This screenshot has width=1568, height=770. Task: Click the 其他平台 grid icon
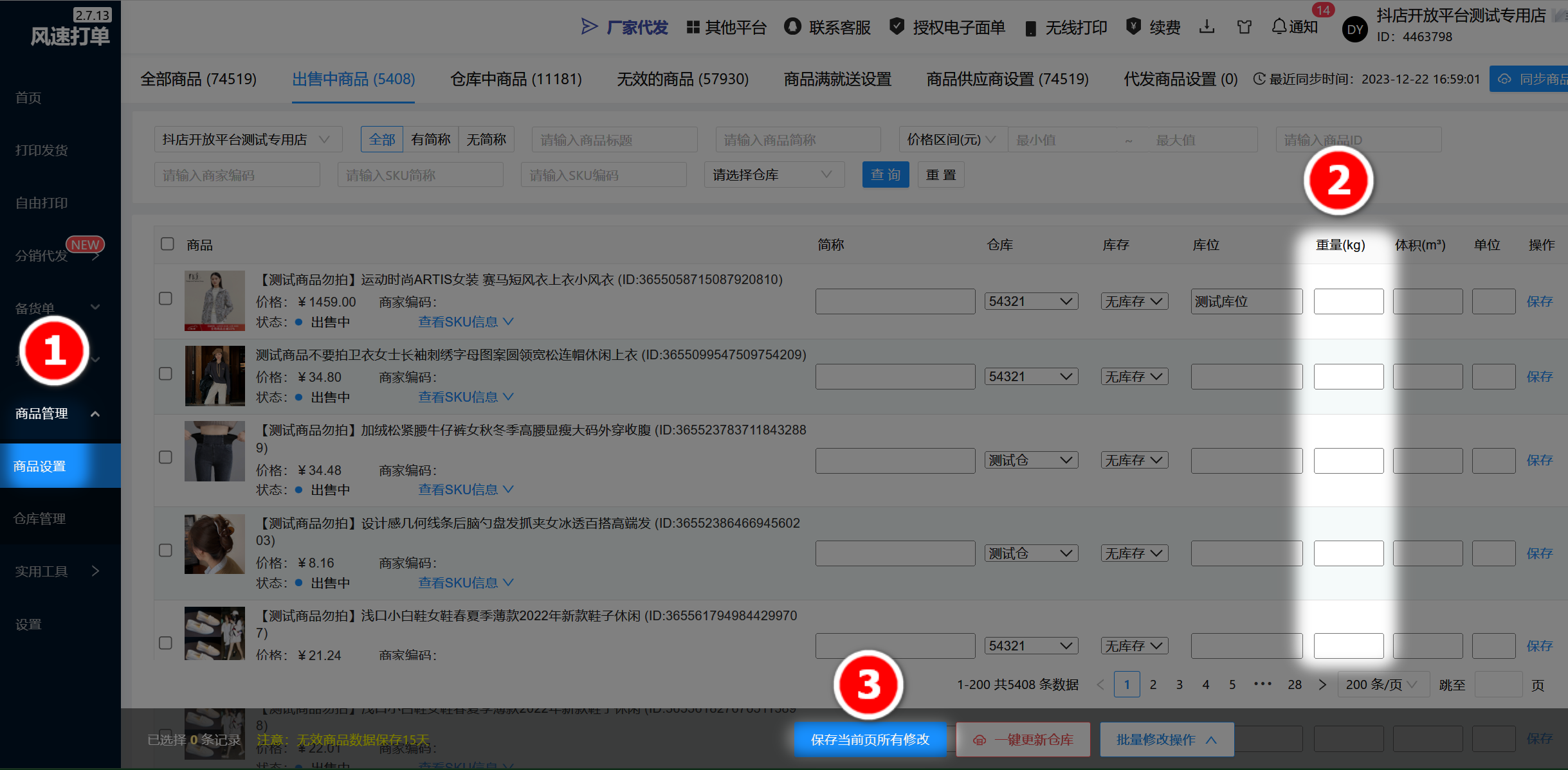(693, 27)
